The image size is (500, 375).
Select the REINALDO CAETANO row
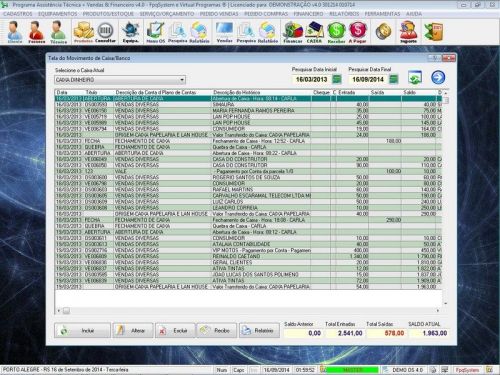(x=248, y=256)
